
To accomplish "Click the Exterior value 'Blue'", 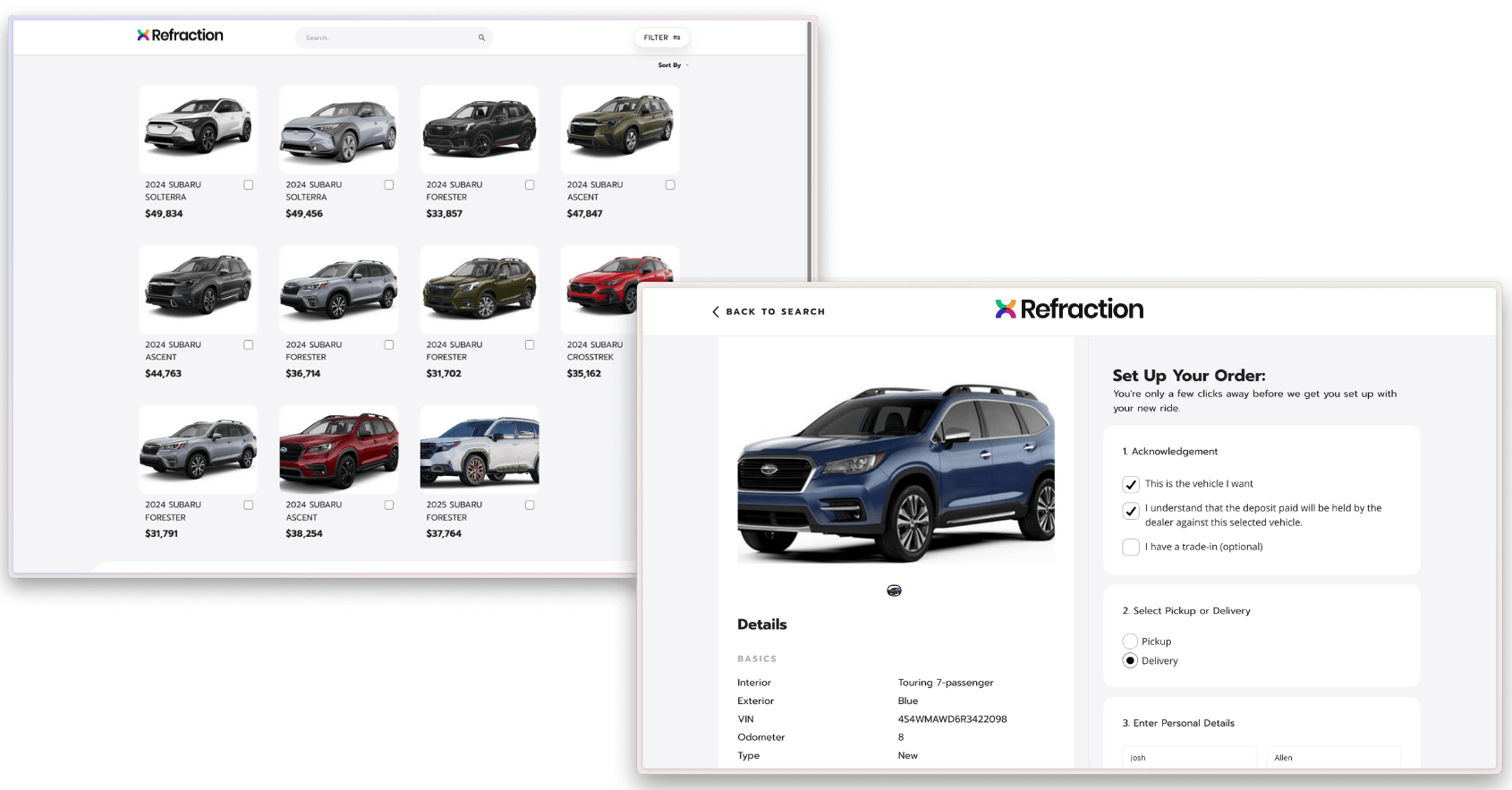I will coord(908,701).
